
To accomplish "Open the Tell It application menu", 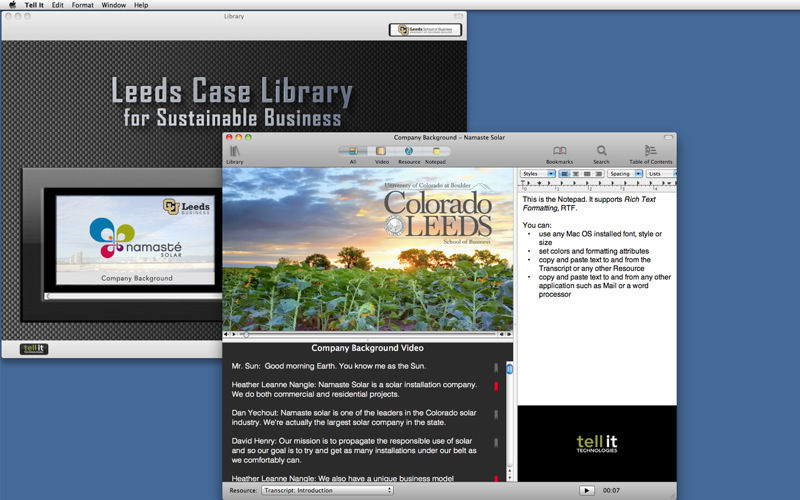I will click(x=34, y=5).
